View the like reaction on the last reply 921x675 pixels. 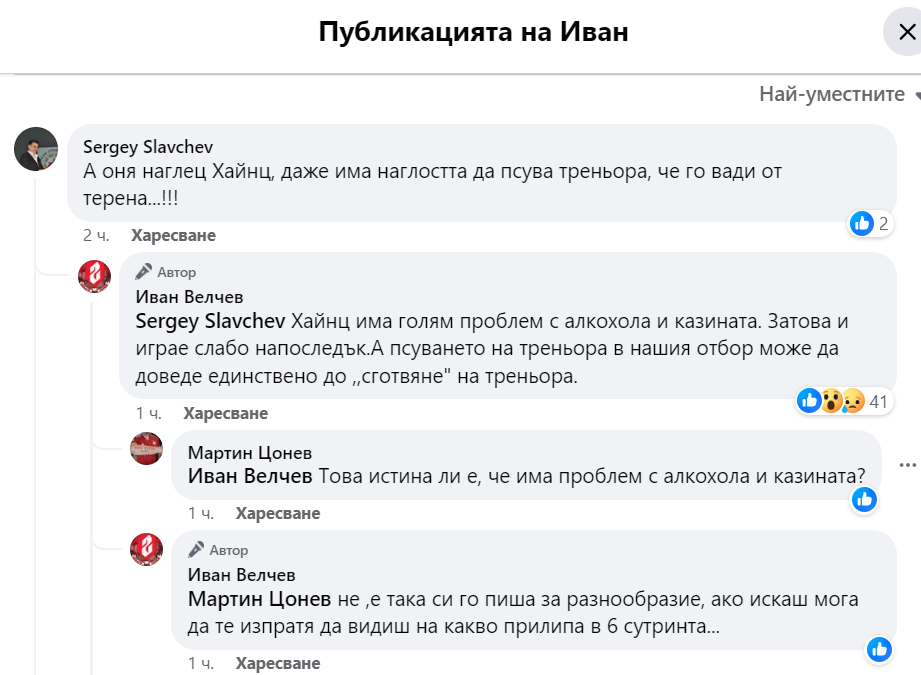click(x=879, y=649)
